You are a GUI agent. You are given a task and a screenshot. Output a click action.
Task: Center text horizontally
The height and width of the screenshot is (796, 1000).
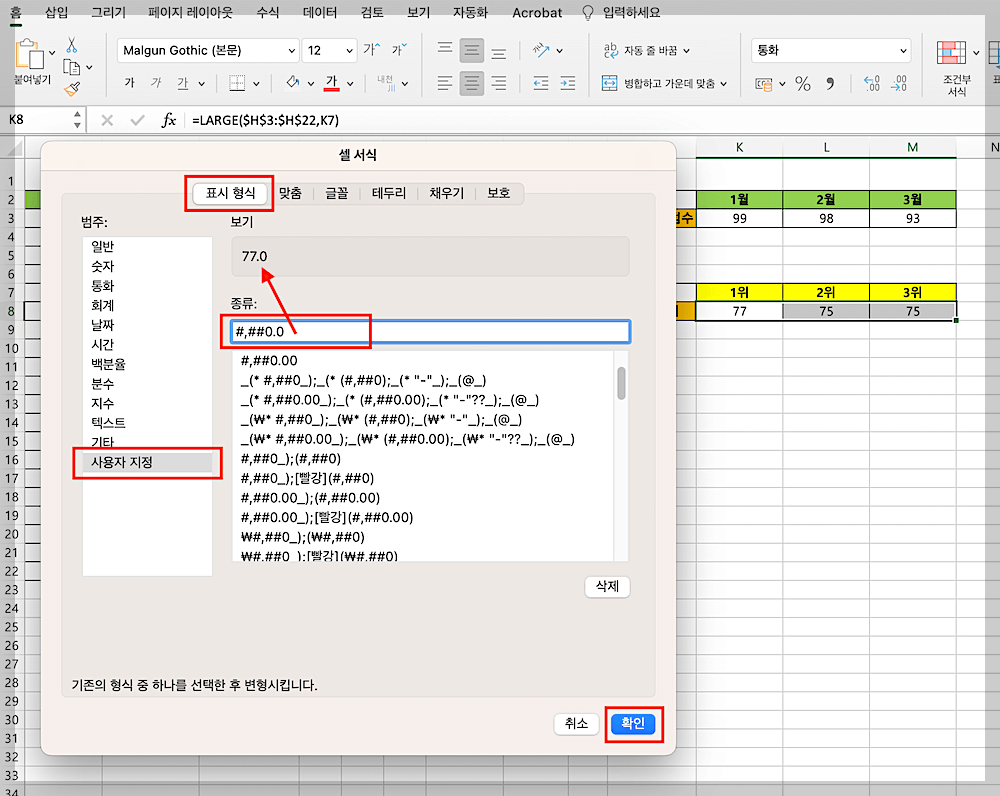[x=472, y=83]
